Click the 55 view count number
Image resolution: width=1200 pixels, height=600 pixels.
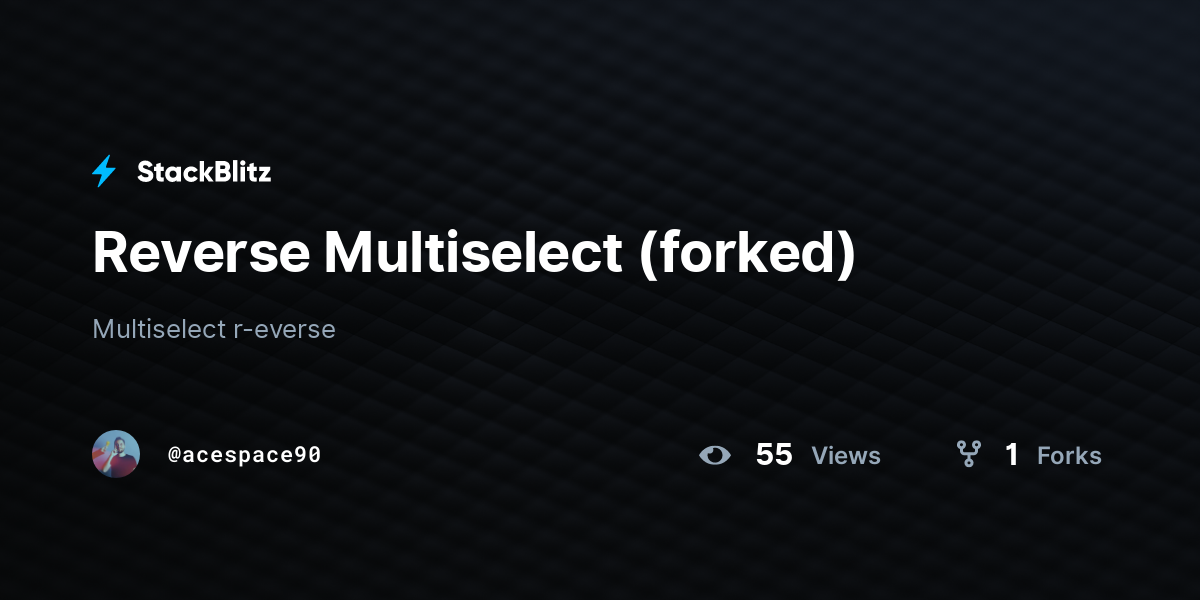(x=774, y=455)
